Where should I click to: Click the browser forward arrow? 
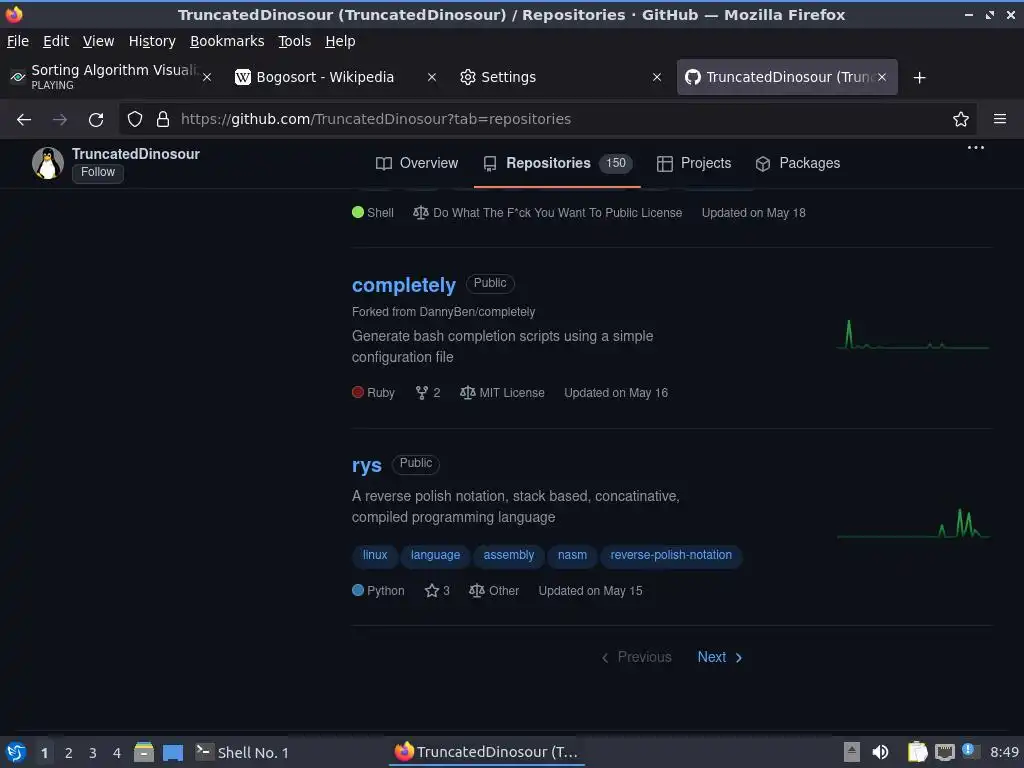click(60, 120)
